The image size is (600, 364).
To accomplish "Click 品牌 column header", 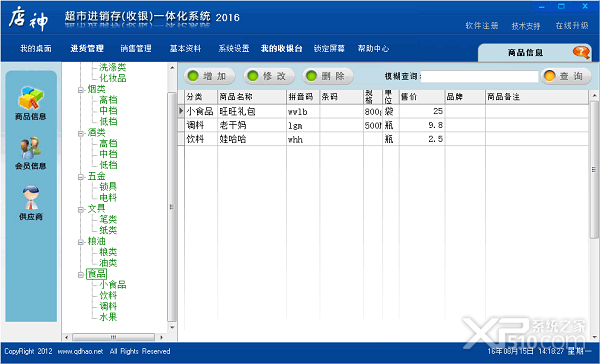I will 465,97.
